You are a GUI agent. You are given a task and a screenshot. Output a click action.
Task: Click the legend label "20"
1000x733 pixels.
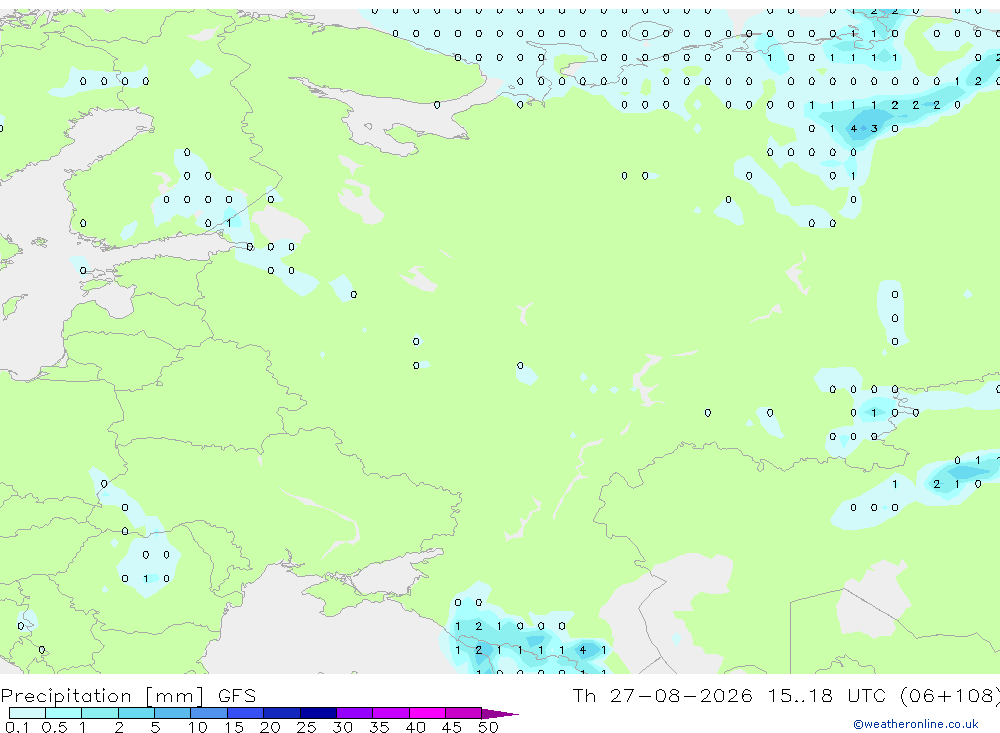[x=270, y=727]
